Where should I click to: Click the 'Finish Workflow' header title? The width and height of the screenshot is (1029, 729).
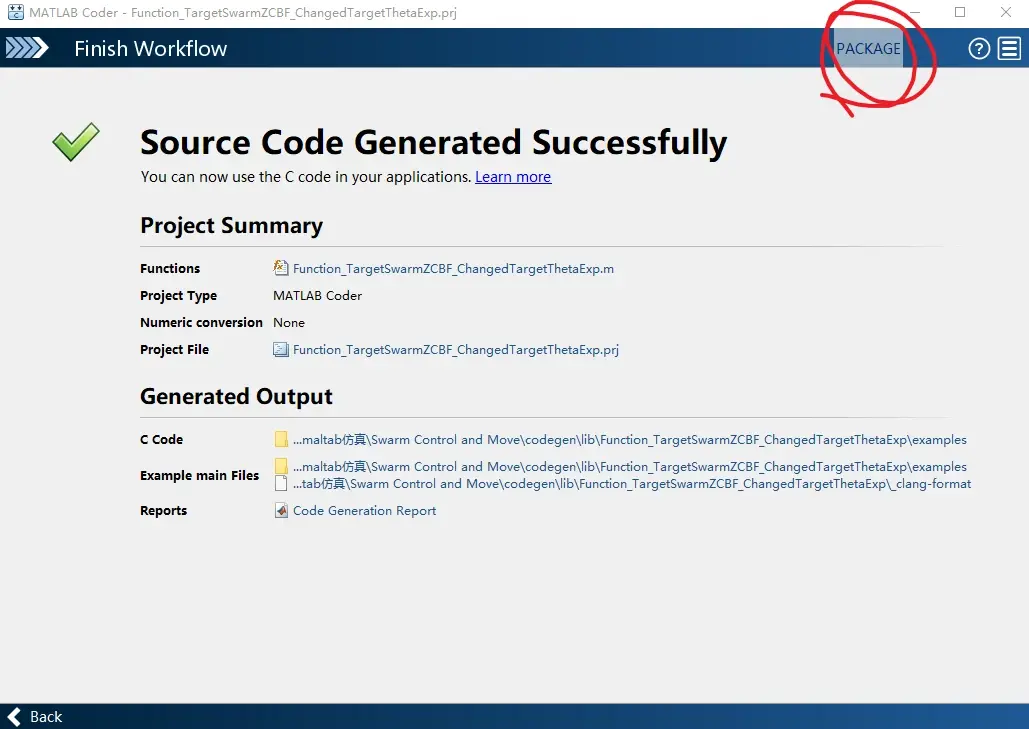click(150, 49)
